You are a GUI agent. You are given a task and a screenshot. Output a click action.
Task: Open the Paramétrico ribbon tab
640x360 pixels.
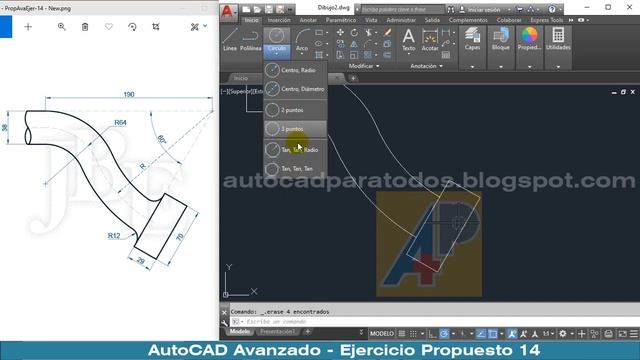point(341,20)
